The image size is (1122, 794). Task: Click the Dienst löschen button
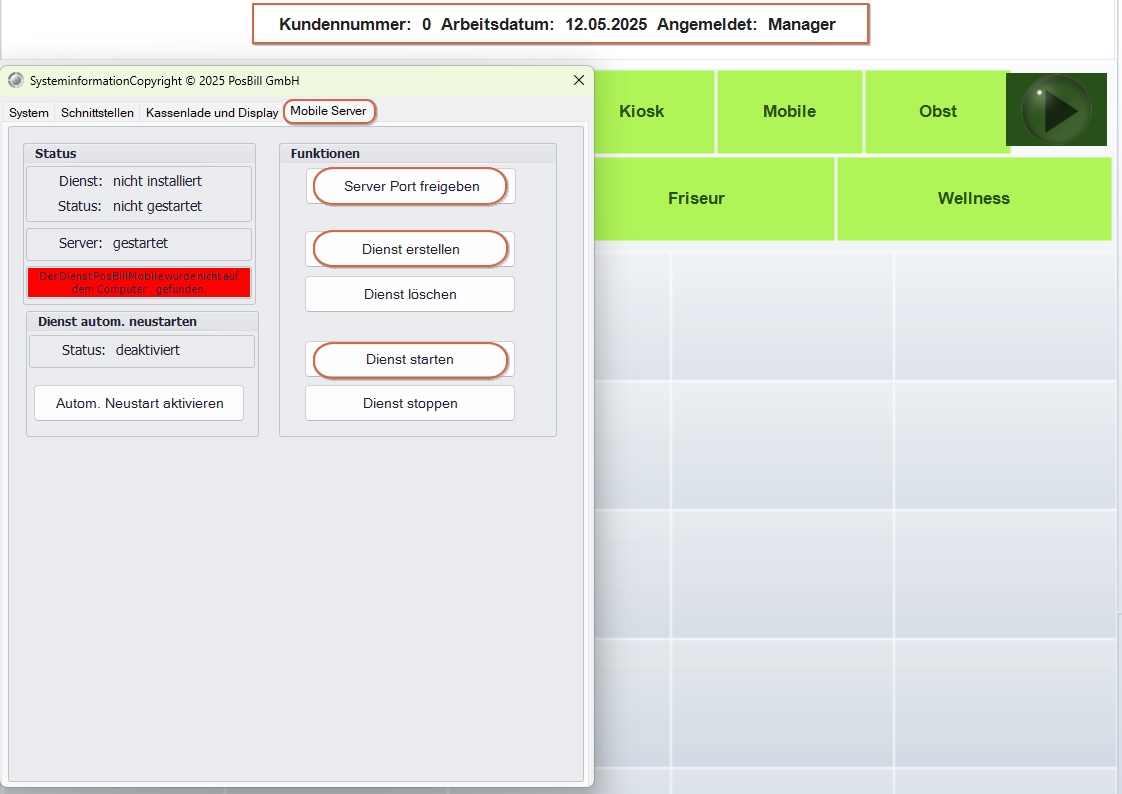coord(410,294)
